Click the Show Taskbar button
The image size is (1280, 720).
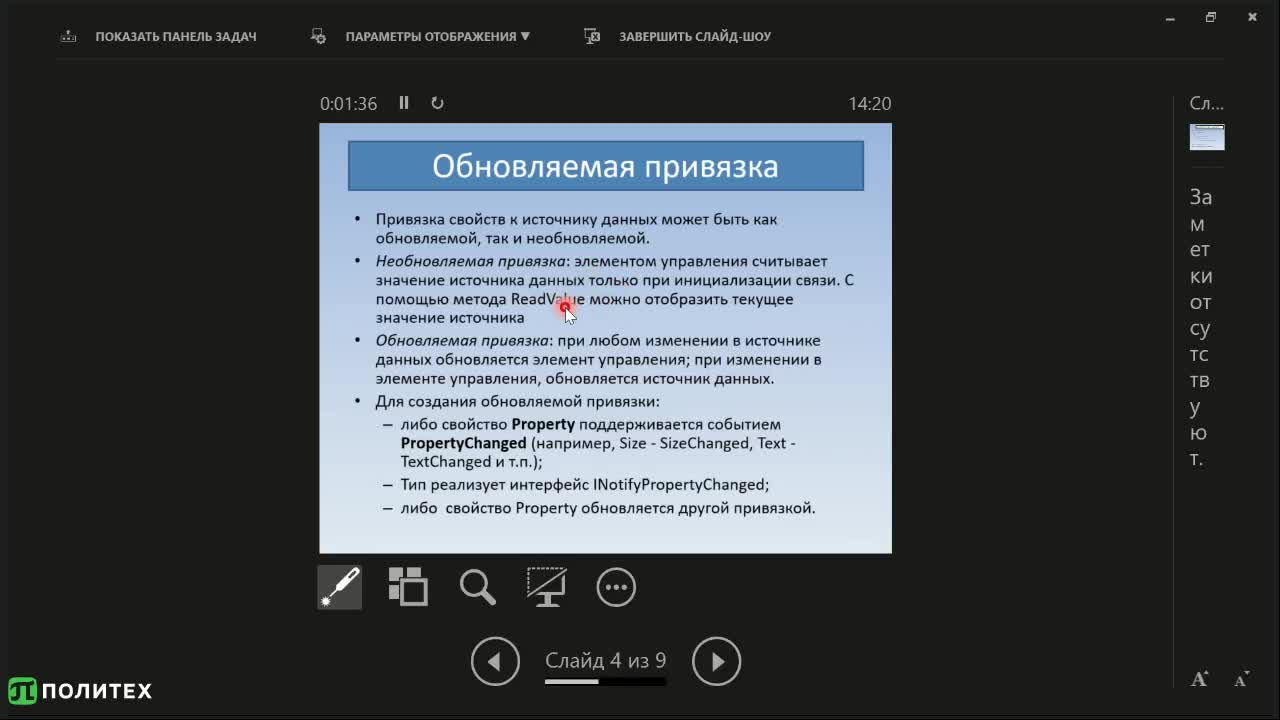coord(158,36)
